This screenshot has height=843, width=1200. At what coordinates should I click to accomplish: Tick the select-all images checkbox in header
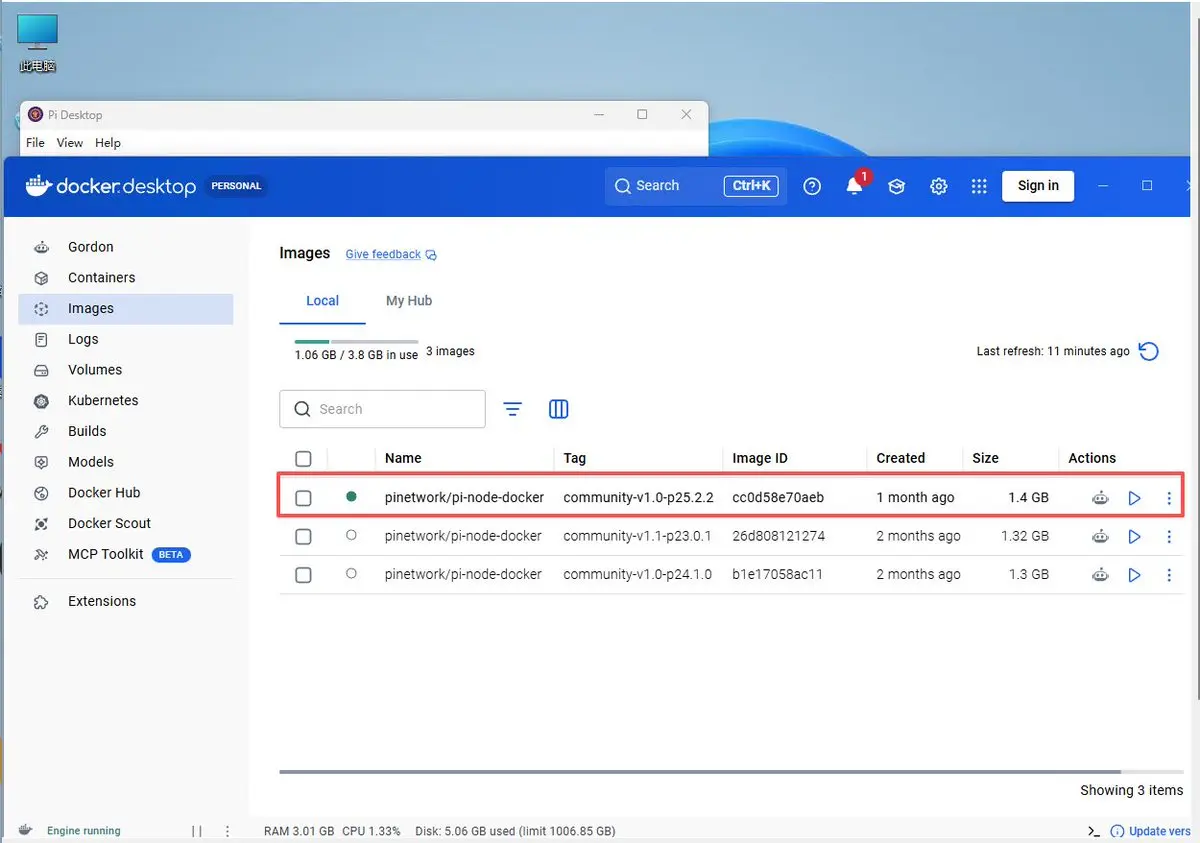point(304,459)
